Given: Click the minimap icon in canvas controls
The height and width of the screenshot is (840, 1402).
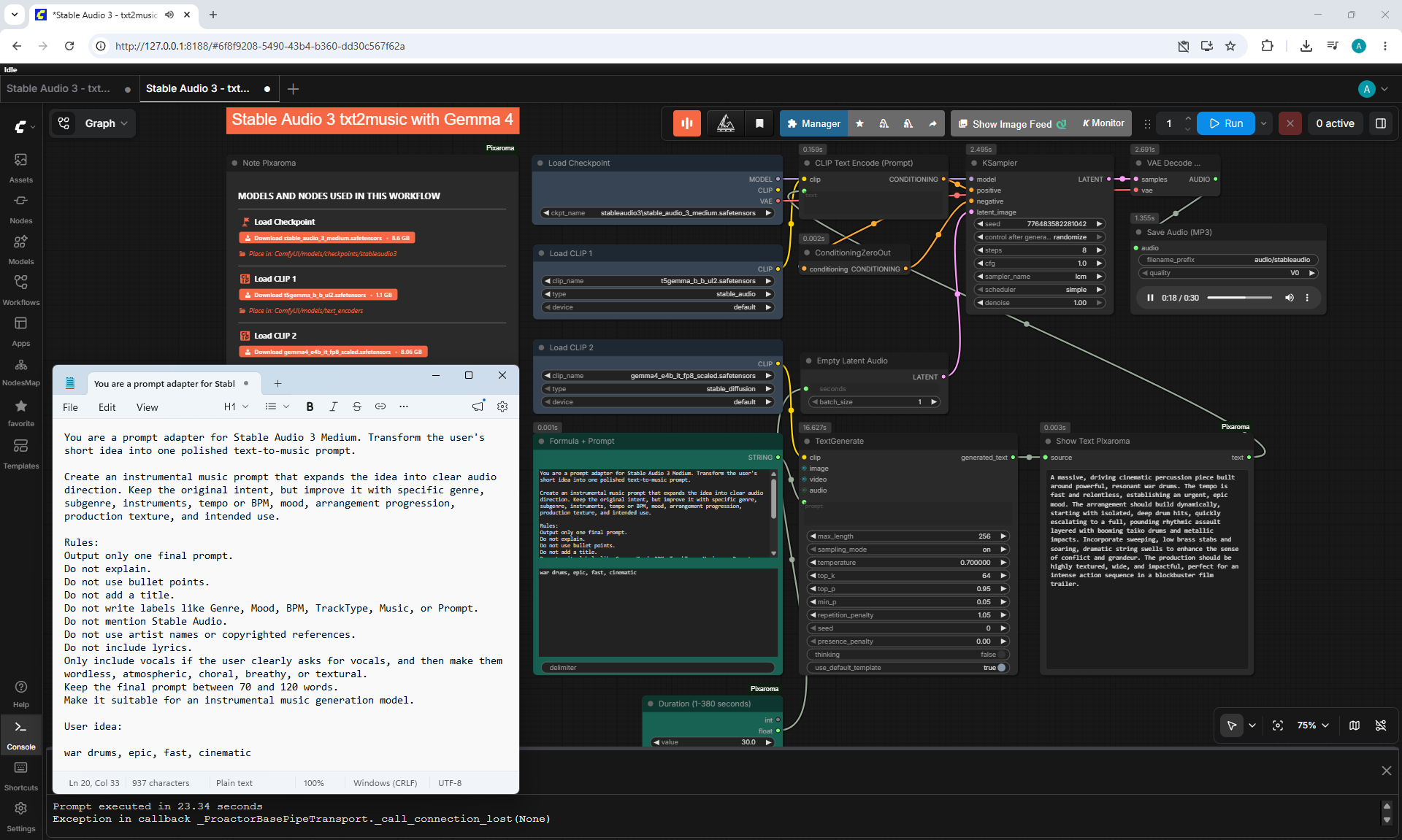Looking at the screenshot, I should click(x=1355, y=725).
